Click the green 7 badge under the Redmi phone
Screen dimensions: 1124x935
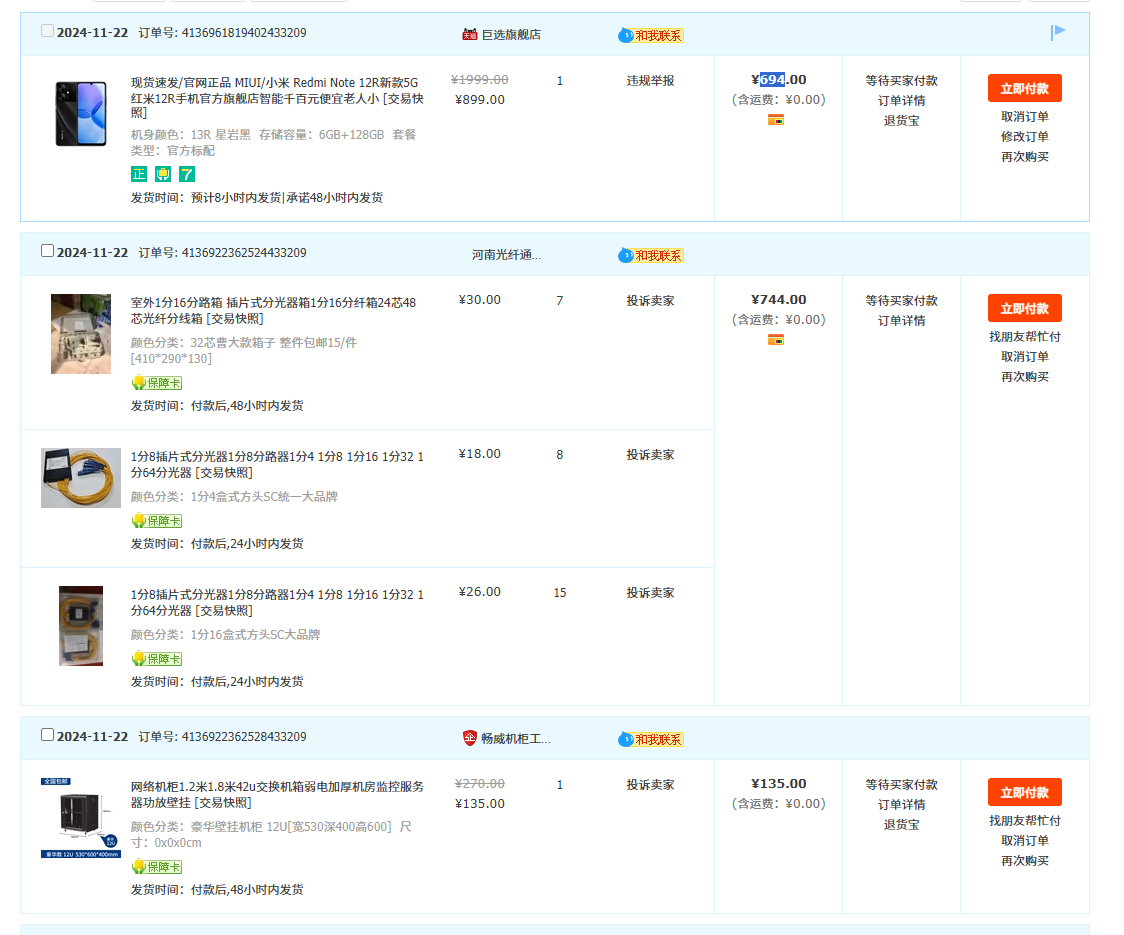[187, 174]
